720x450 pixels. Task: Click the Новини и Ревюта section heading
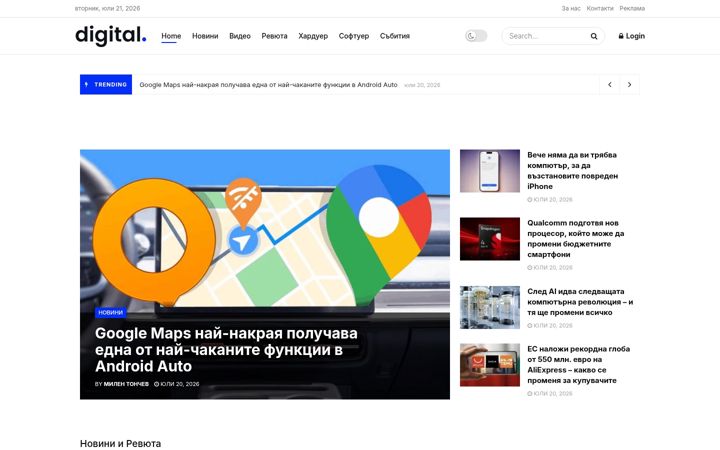(x=120, y=444)
